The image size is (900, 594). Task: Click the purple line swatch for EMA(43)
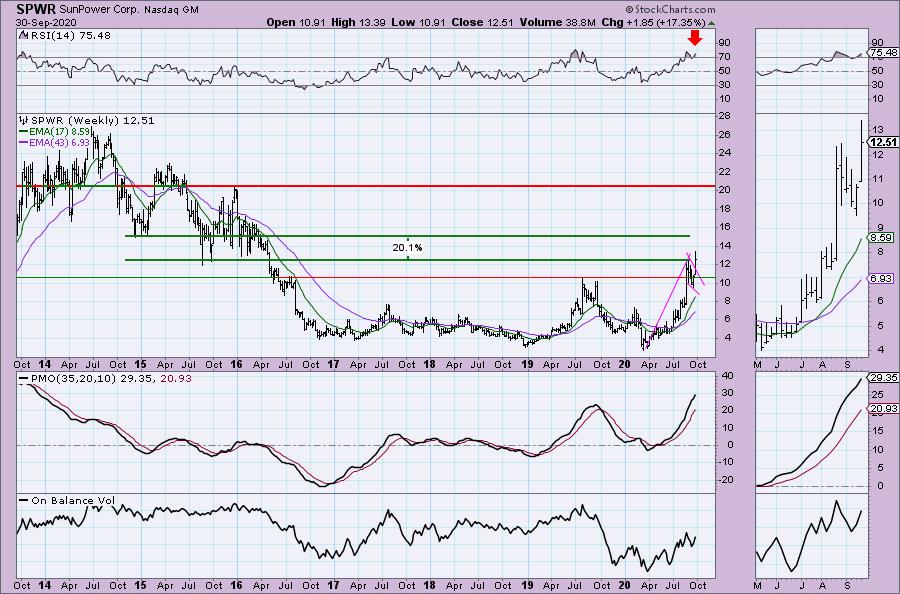pos(24,142)
